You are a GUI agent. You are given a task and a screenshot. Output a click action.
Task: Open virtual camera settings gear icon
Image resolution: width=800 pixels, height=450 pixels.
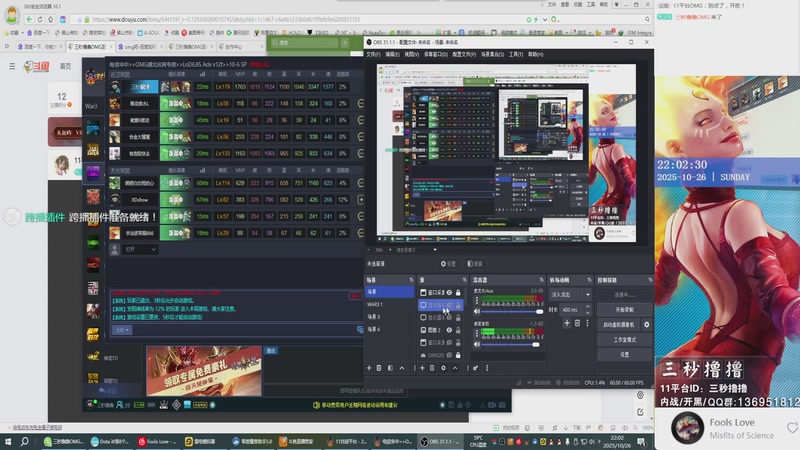647,324
